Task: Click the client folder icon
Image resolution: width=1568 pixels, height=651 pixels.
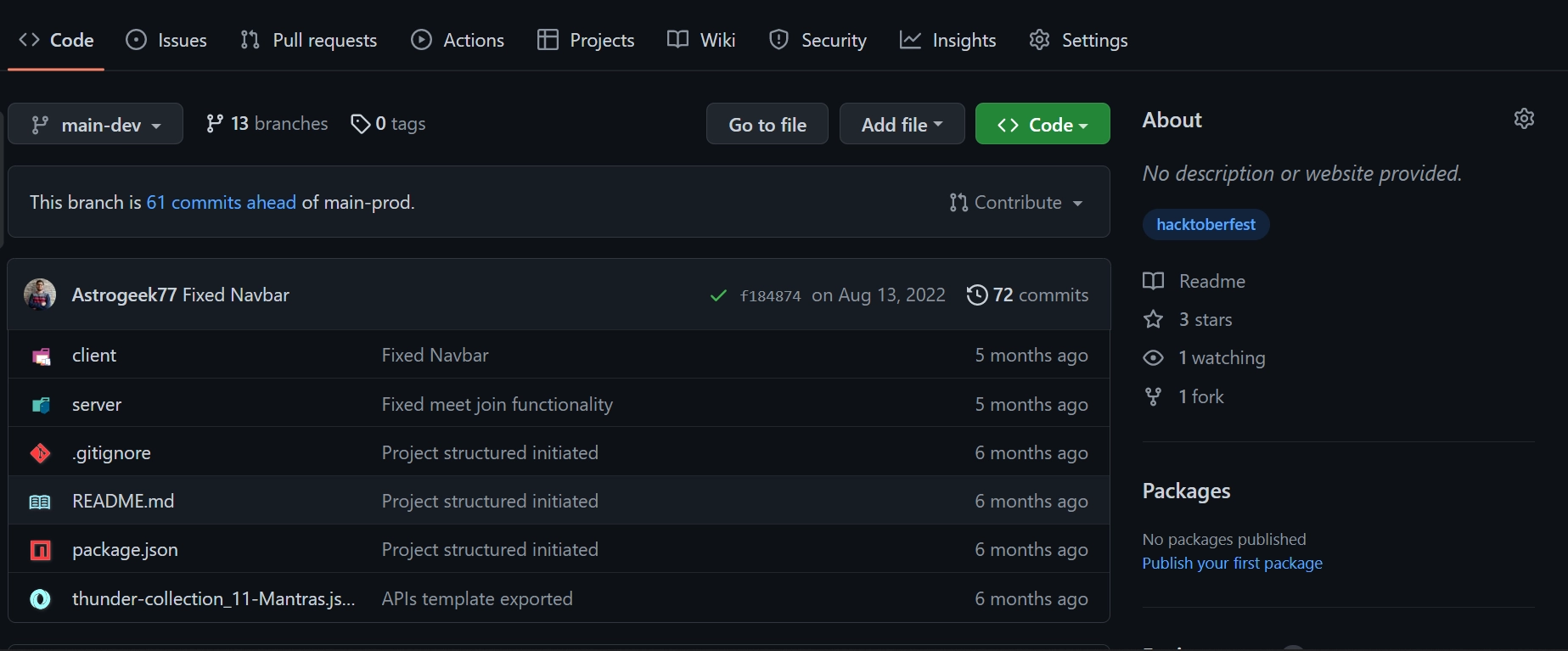Action: [41, 356]
